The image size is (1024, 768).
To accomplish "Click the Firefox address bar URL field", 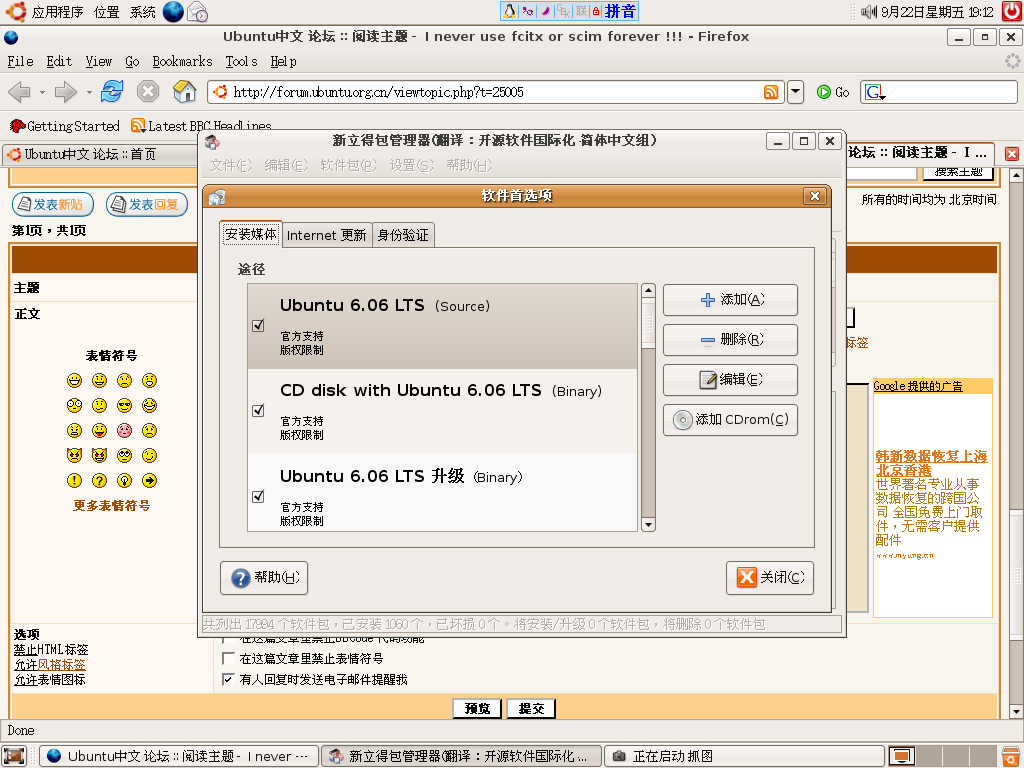I will point(496,92).
